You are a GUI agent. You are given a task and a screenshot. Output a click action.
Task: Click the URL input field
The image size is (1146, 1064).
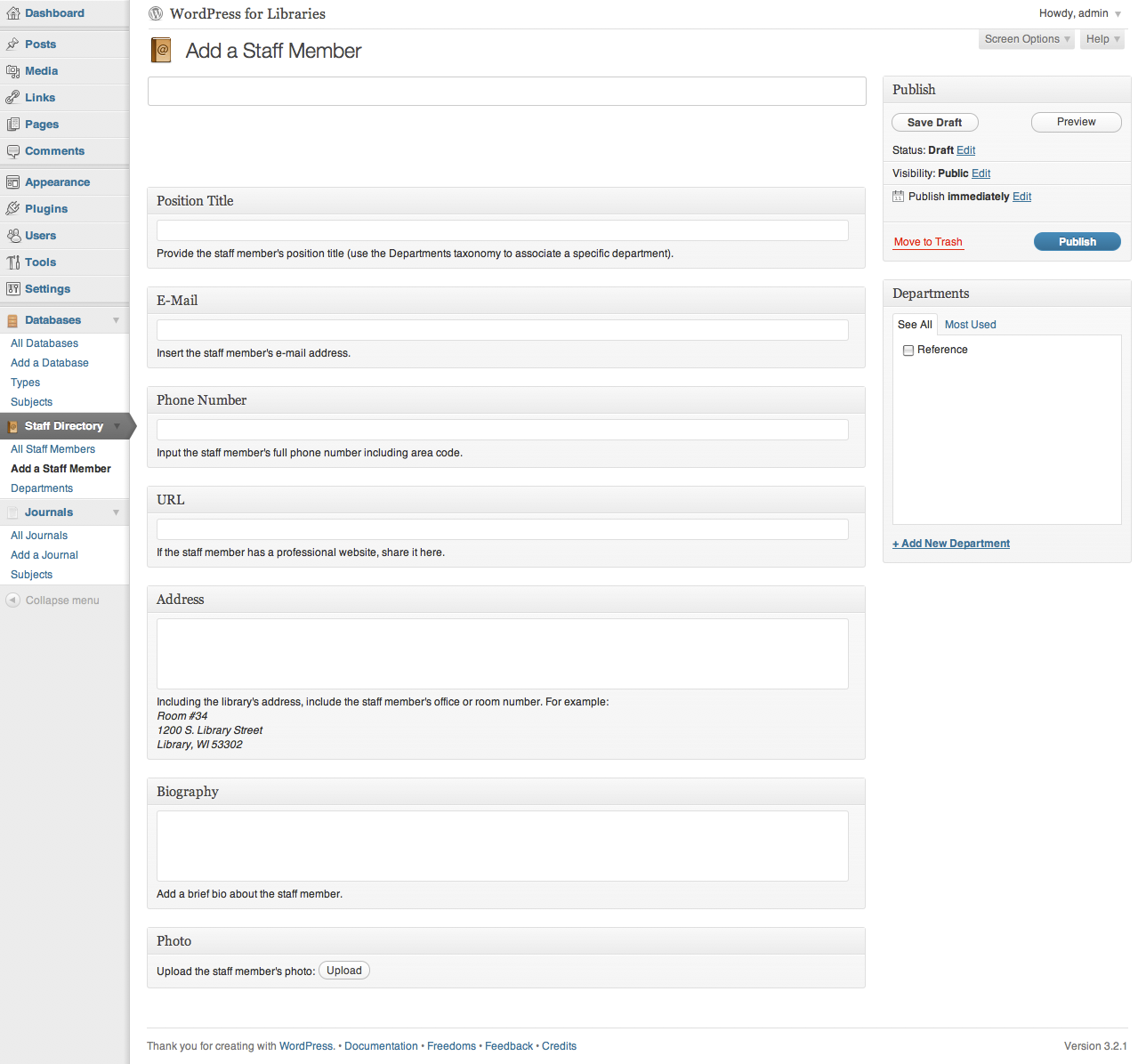(x=503, y=529)
